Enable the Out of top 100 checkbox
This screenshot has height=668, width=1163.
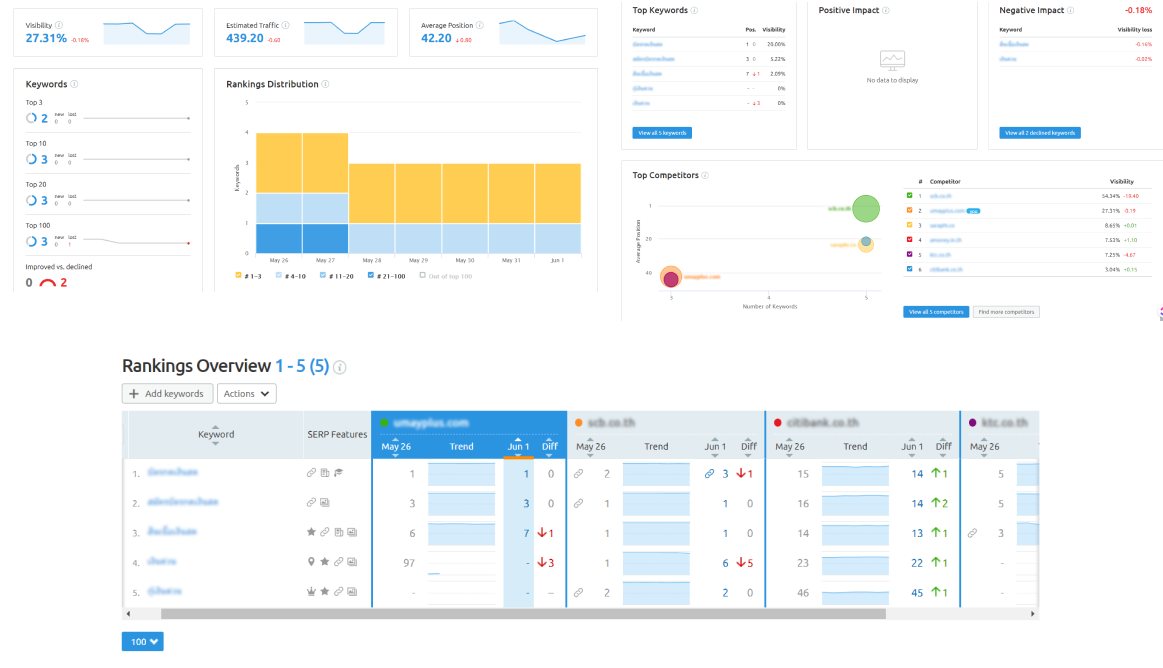click(x=422, y=275)
